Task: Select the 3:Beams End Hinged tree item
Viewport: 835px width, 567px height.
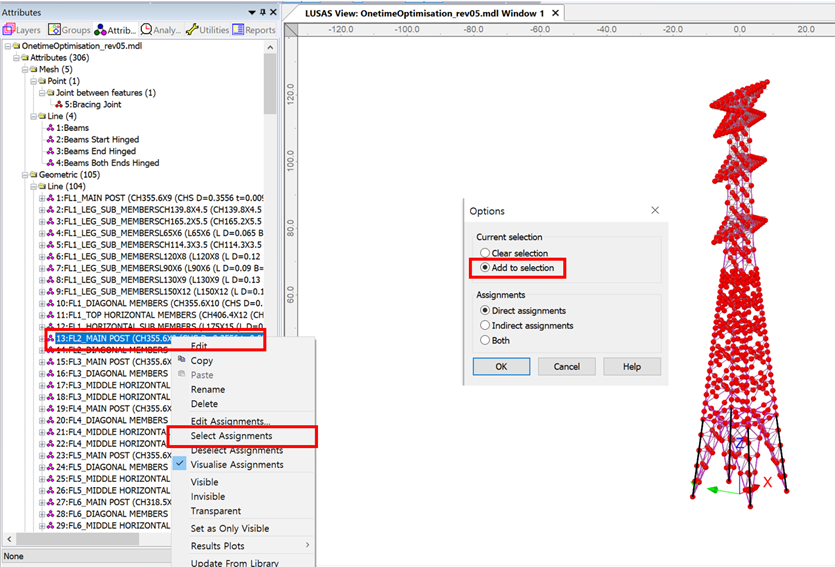Action: (x=95, y=151)
